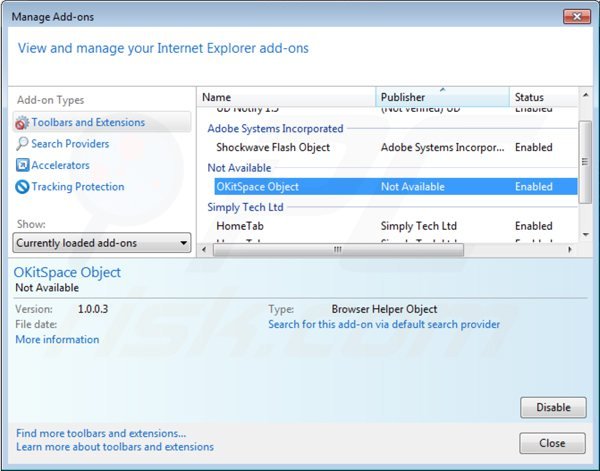Click the horizontal scrollbar left arrow

(x=204, y=250)
